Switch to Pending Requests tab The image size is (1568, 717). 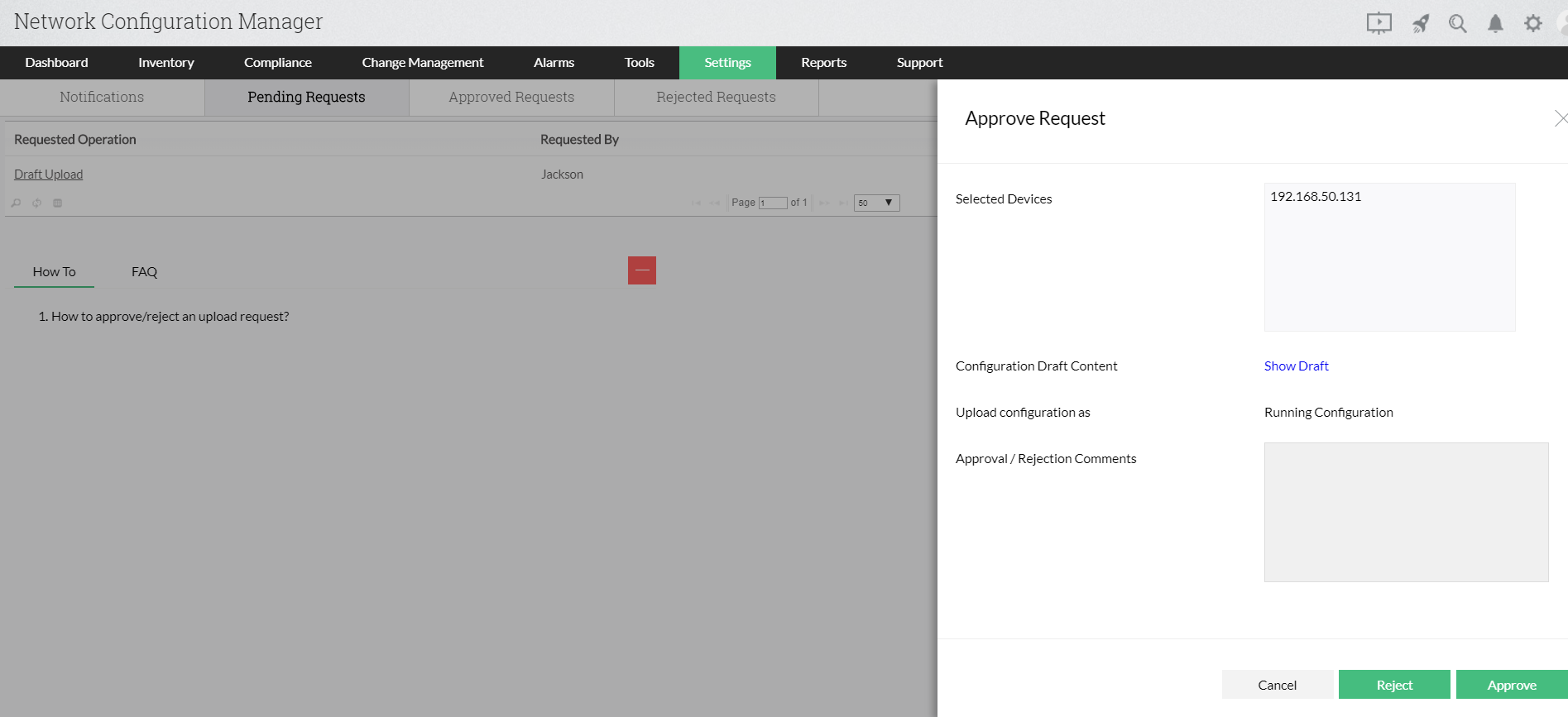coord(306,98)
